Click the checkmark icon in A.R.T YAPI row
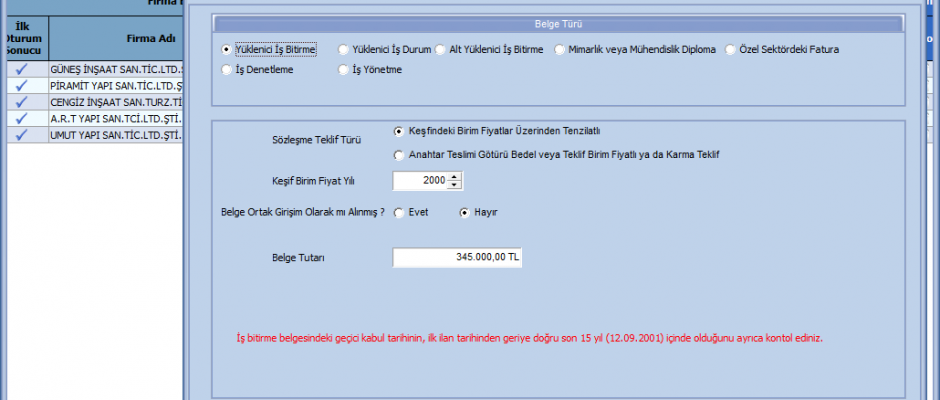The width and height of the screenshot is (940, 400). [22, 118]
